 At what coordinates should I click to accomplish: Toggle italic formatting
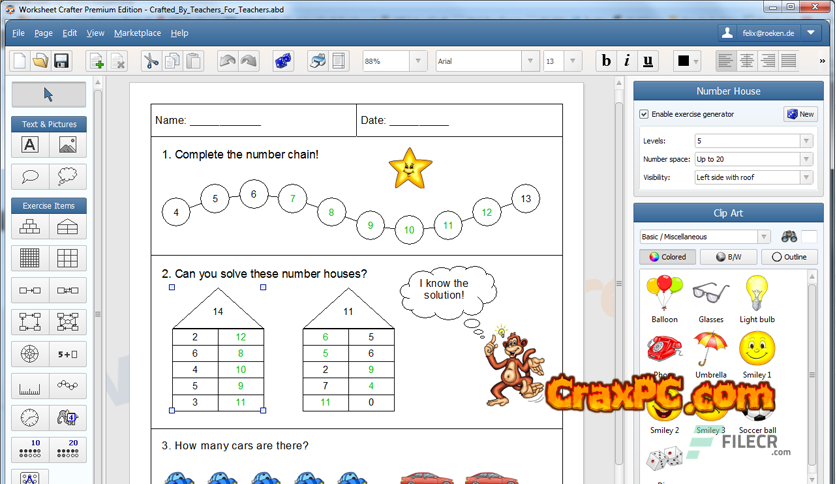(627, 61)
